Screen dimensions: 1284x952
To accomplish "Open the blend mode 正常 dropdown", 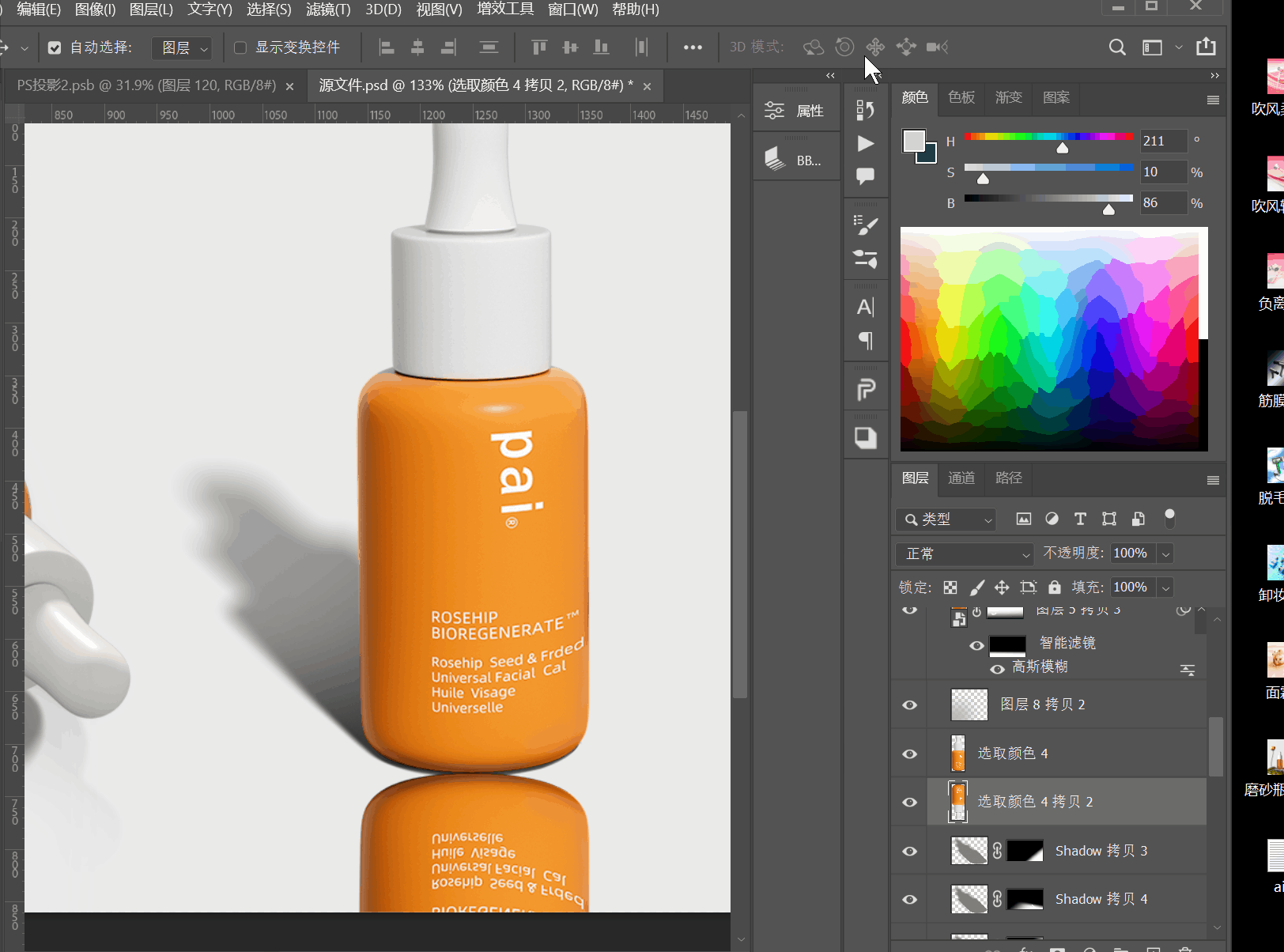I will [965, 553].
